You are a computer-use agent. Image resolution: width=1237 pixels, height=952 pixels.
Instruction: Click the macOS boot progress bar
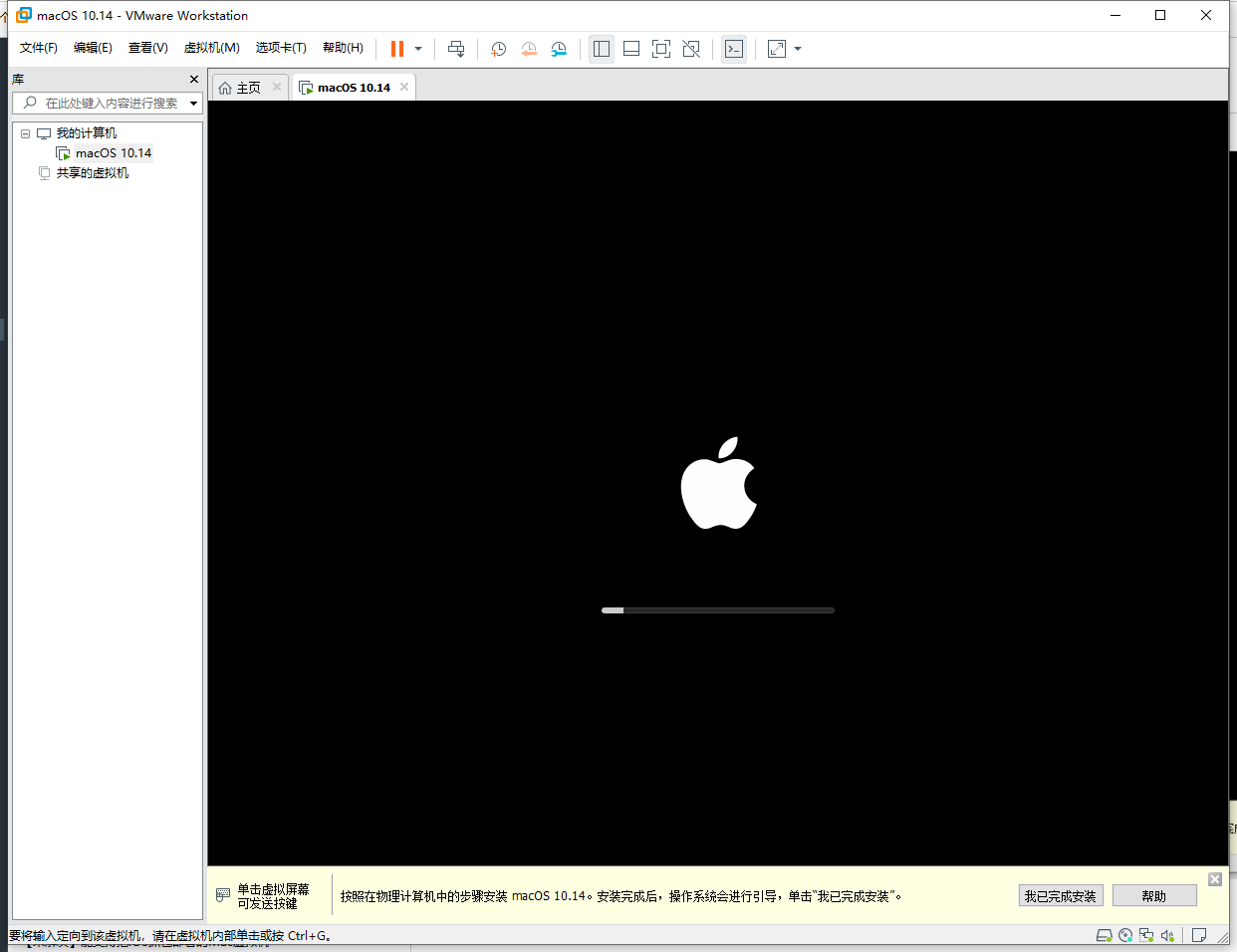[718, 610]
